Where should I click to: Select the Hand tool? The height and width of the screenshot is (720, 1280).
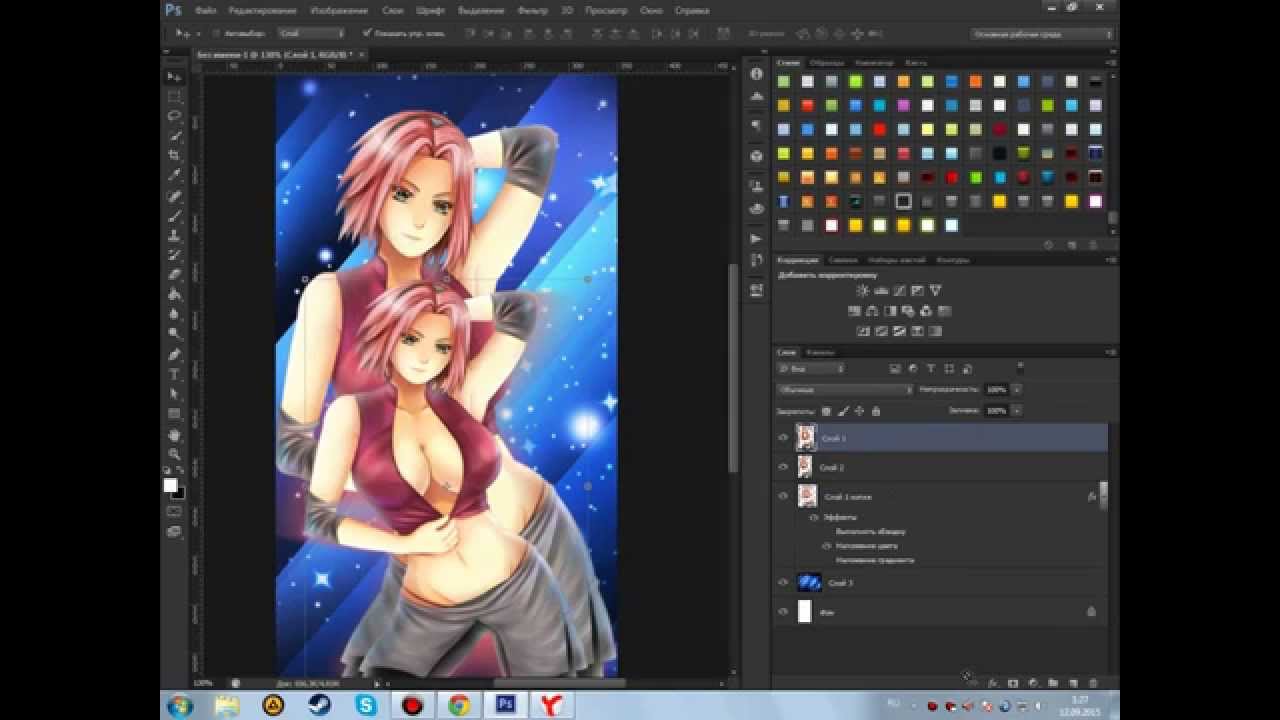(x=174, y=435)
